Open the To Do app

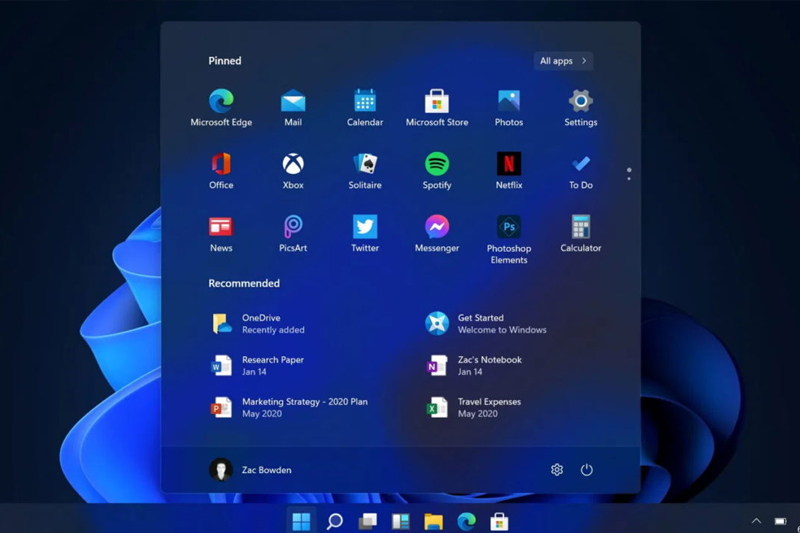[x=581, y=170]
